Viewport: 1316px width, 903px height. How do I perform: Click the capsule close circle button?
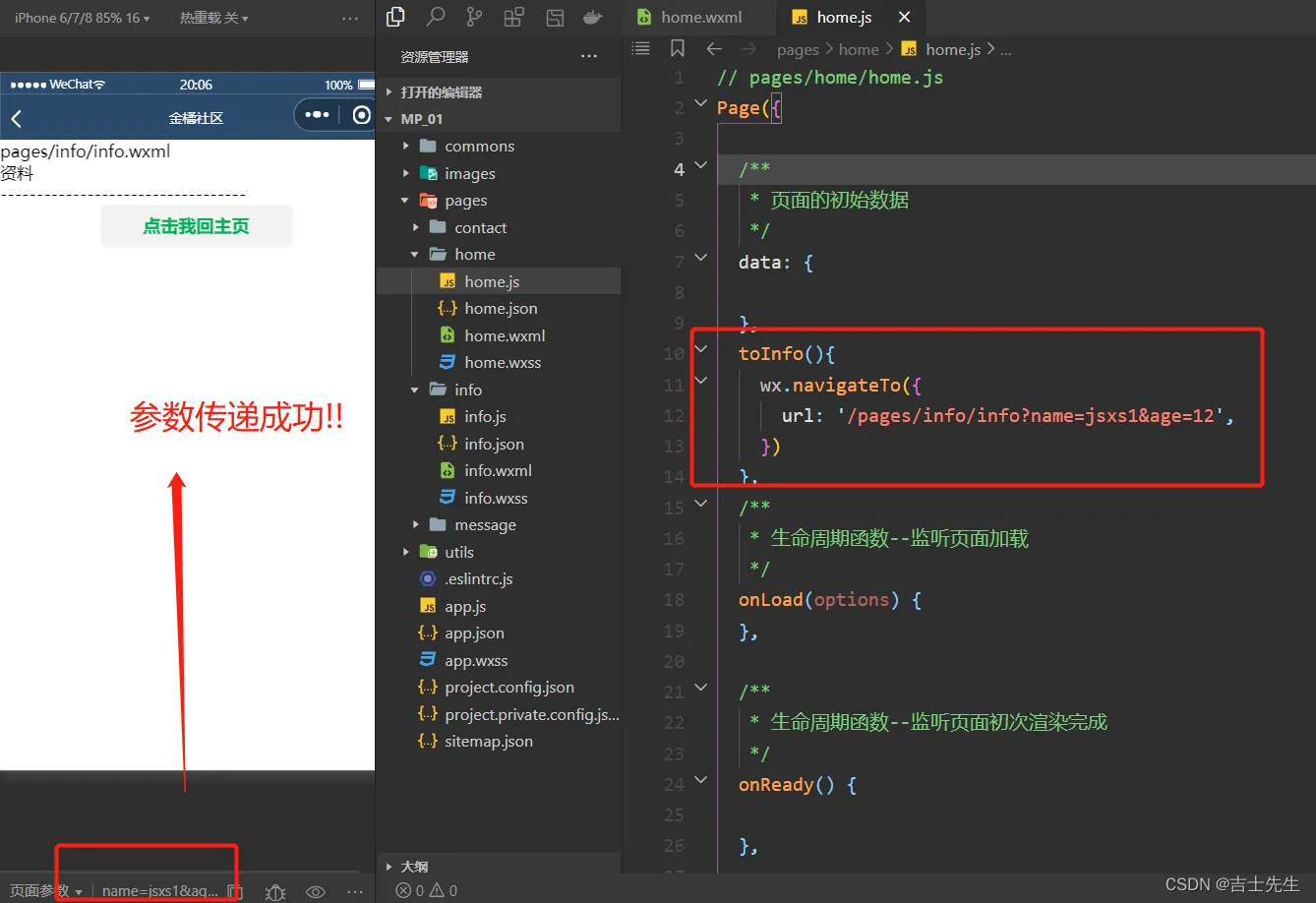click(362, 115)
